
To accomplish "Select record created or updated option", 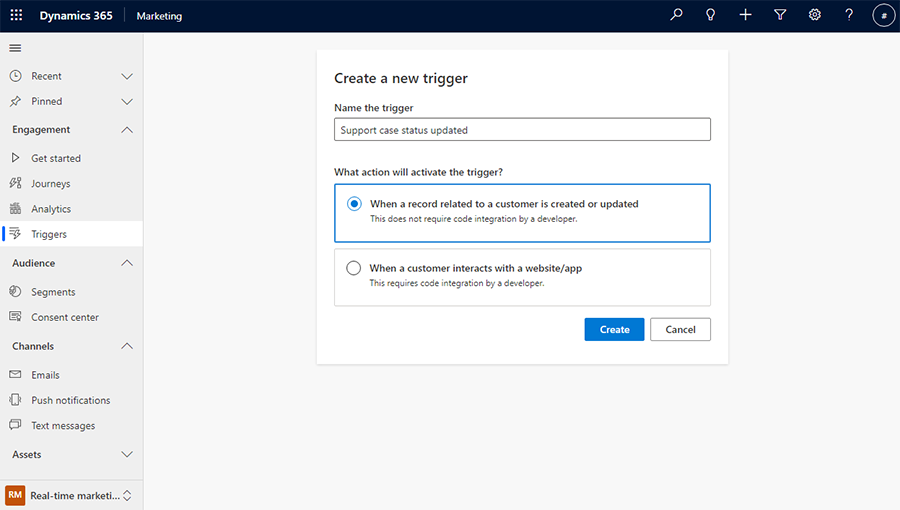I will [354, 204].
